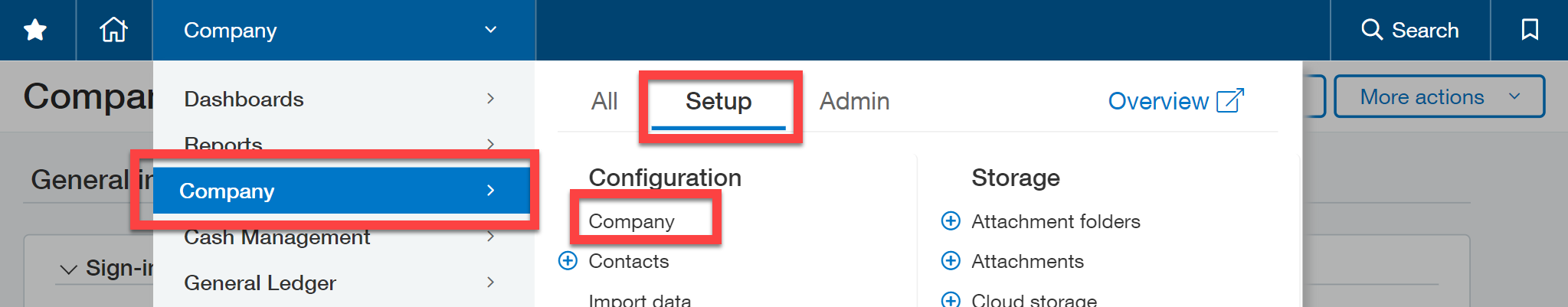The image size is (1568, 307).
Task: Expand the General Ledger submenu arrow
Action: [490, 283]
